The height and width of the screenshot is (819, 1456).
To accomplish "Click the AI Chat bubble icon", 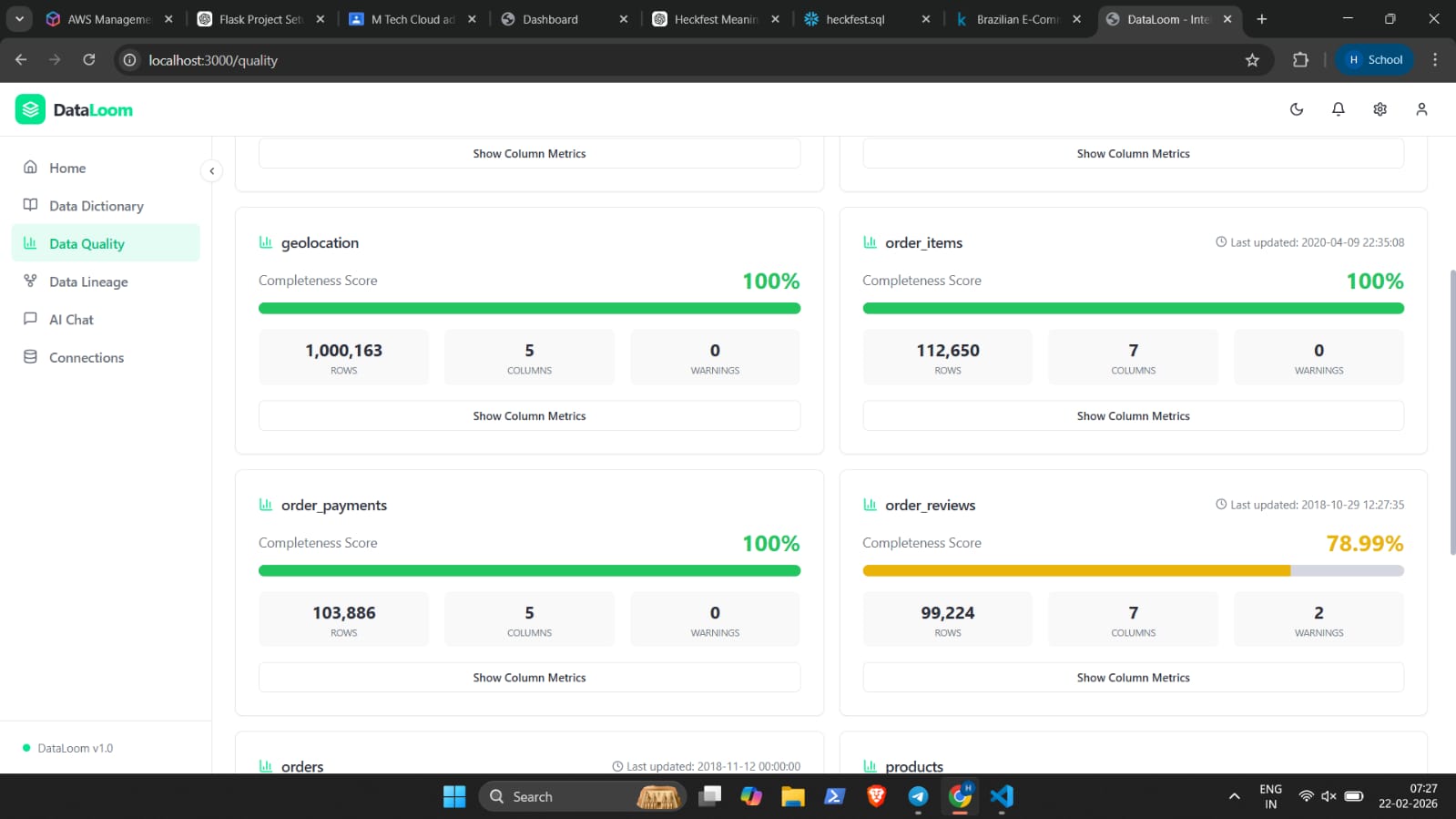I will 30,319.
